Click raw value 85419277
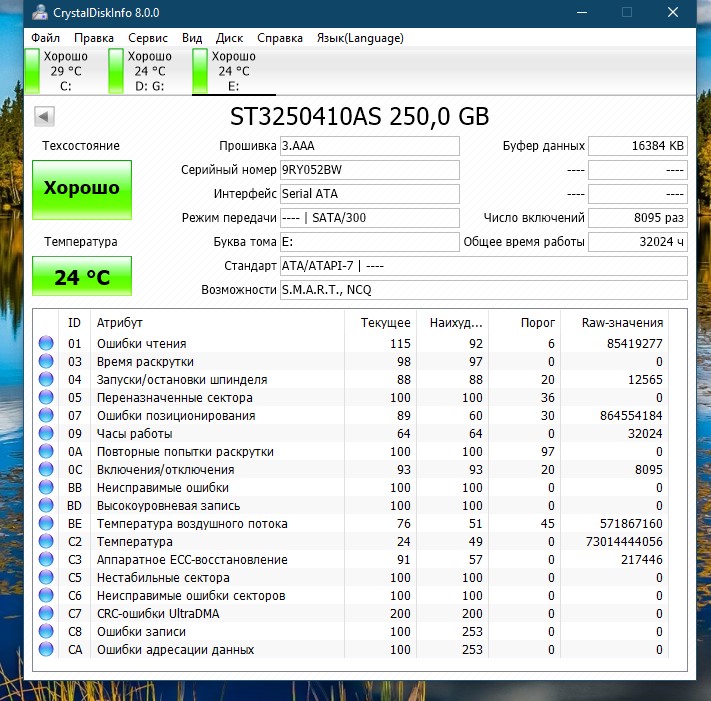 [x=635, y=344]
